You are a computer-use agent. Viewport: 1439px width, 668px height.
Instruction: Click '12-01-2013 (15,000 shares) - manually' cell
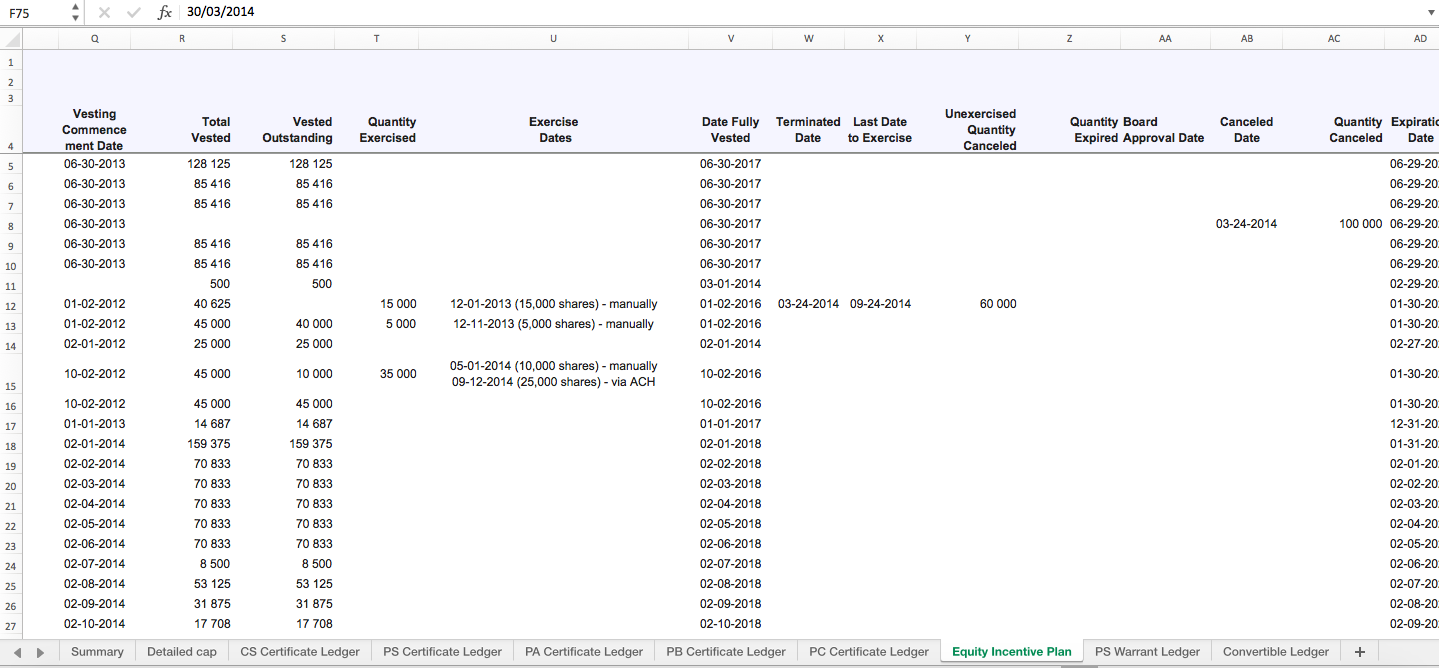coord(553,304)
